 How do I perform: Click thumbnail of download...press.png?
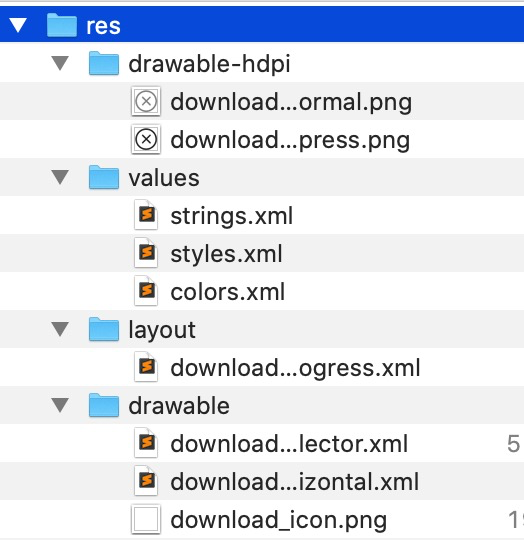(146, 139)
